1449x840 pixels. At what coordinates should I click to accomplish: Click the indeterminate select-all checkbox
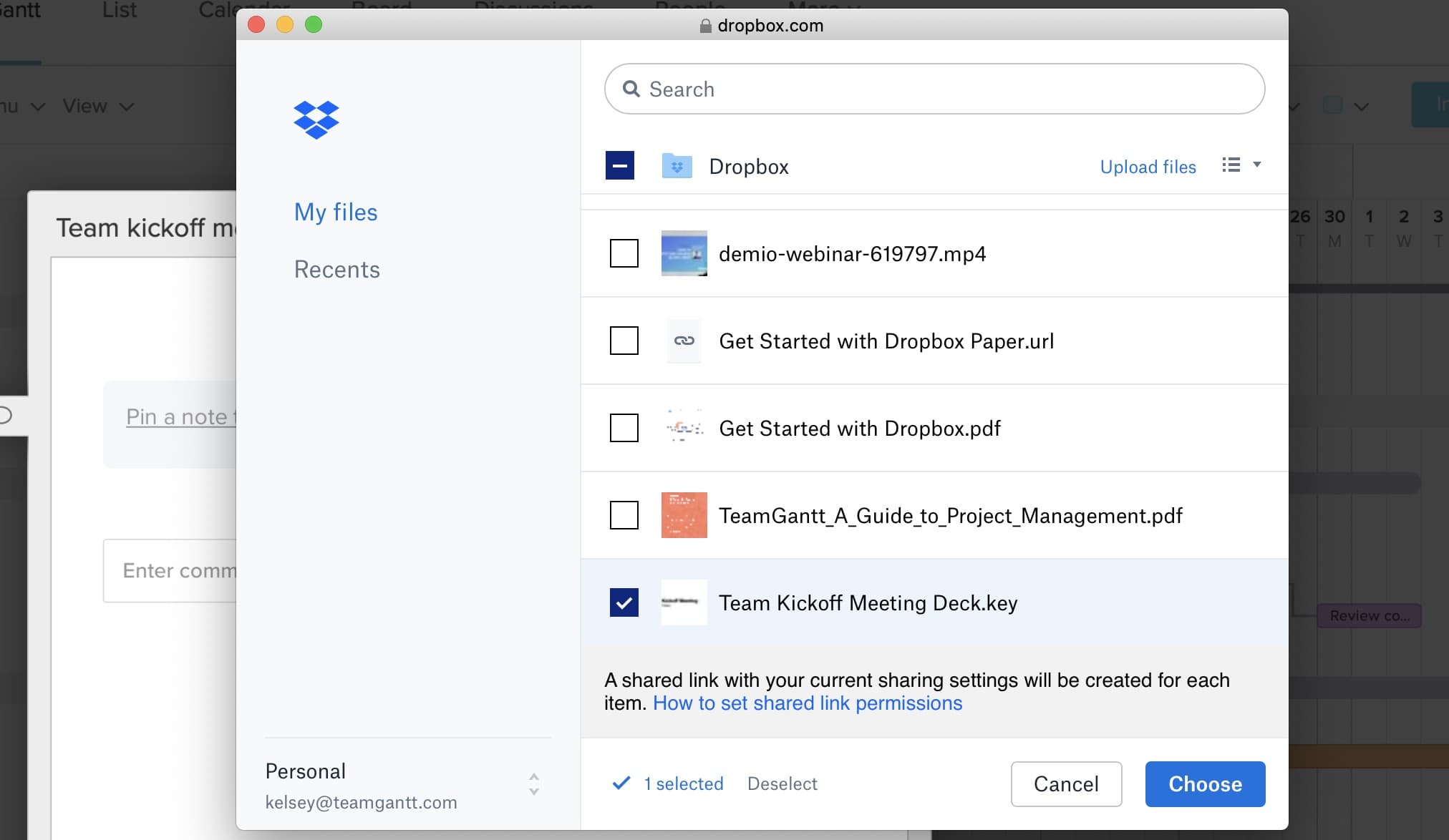619,165
